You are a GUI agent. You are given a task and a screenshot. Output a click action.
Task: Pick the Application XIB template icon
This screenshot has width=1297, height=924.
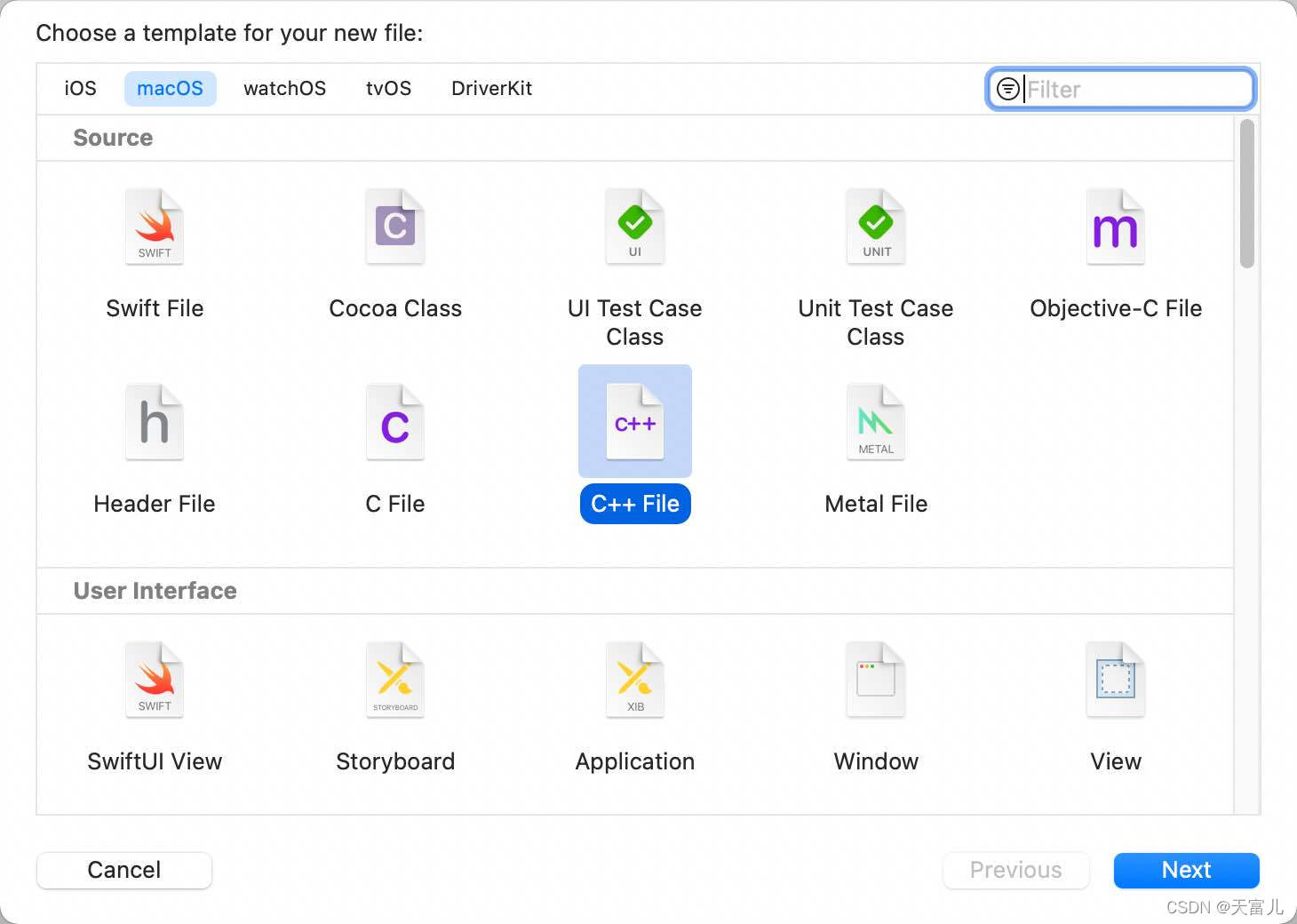635,680
